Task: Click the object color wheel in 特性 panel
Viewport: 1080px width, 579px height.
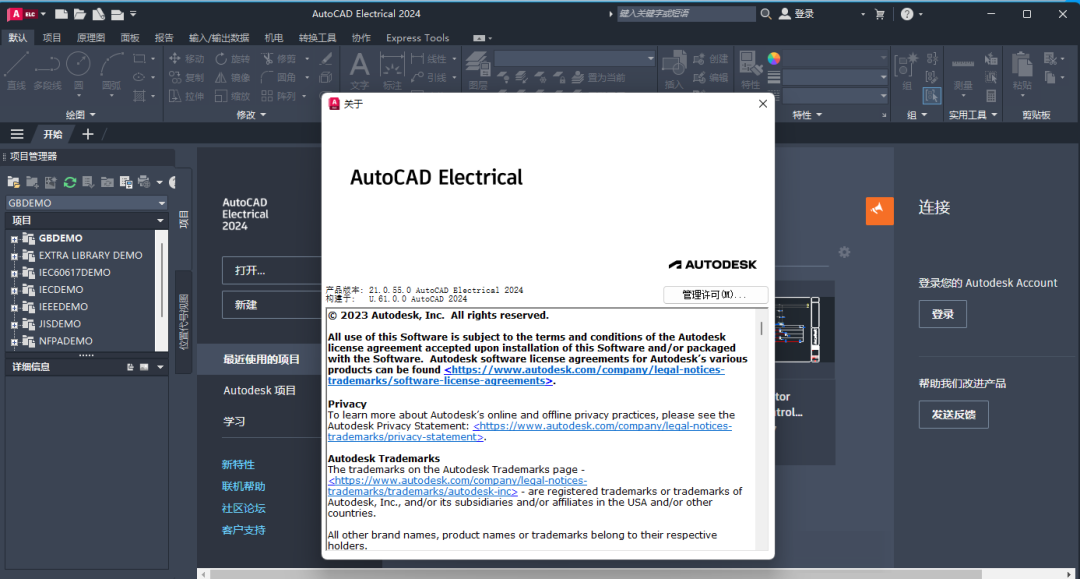Action: point(774,58)
